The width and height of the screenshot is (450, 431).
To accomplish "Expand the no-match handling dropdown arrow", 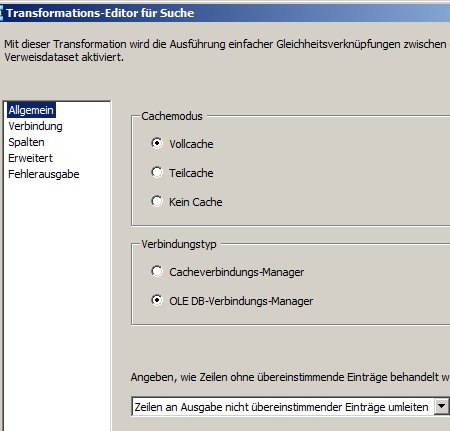I will coord(441,406).
